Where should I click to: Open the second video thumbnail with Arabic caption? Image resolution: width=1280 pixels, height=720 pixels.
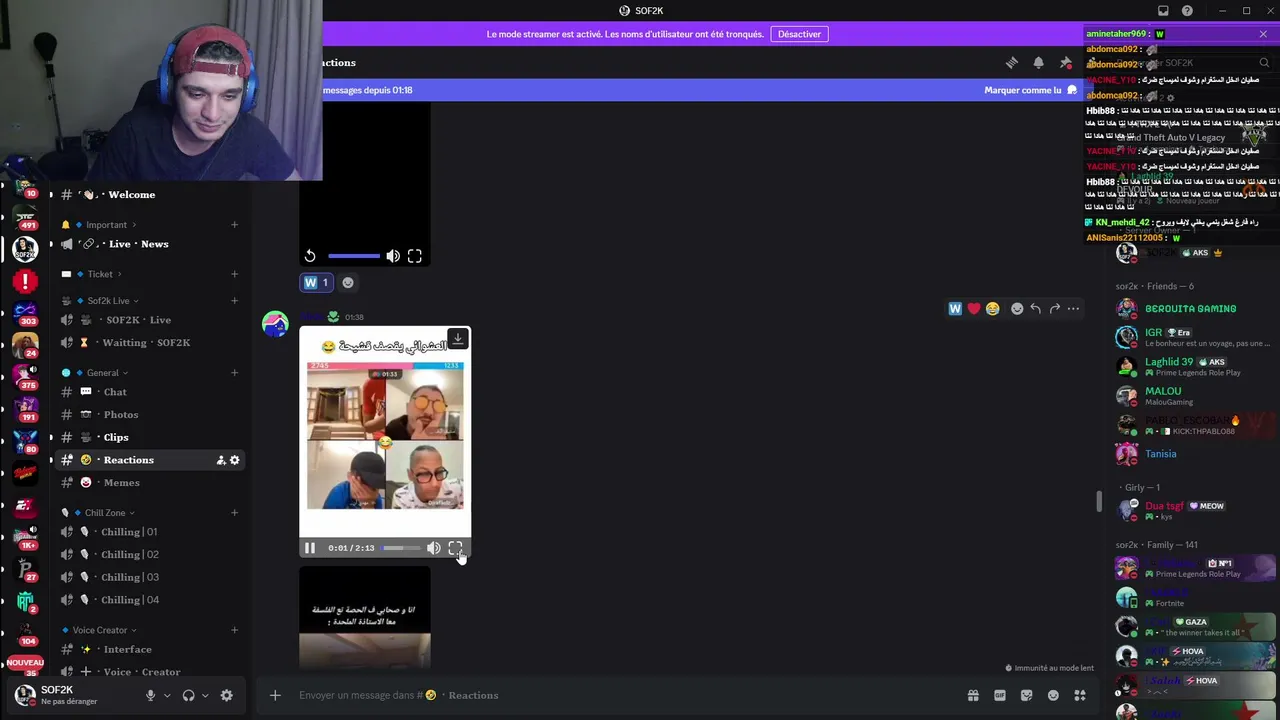click(x=365, y=617)
